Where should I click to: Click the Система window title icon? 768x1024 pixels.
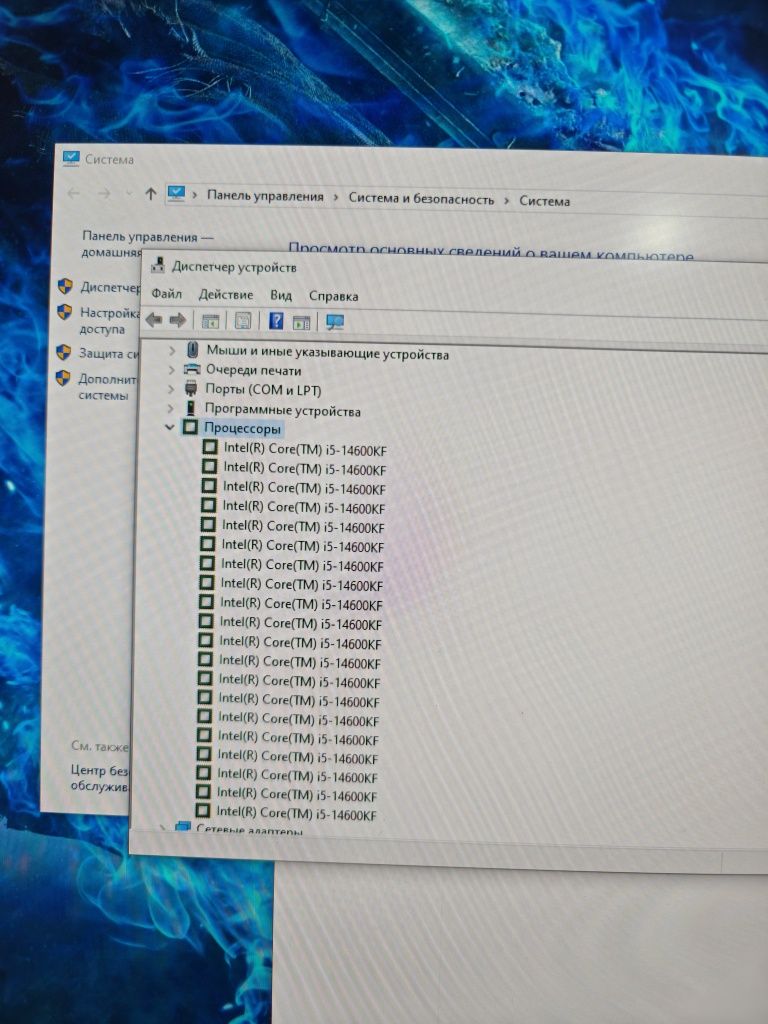tap(71, 157)
